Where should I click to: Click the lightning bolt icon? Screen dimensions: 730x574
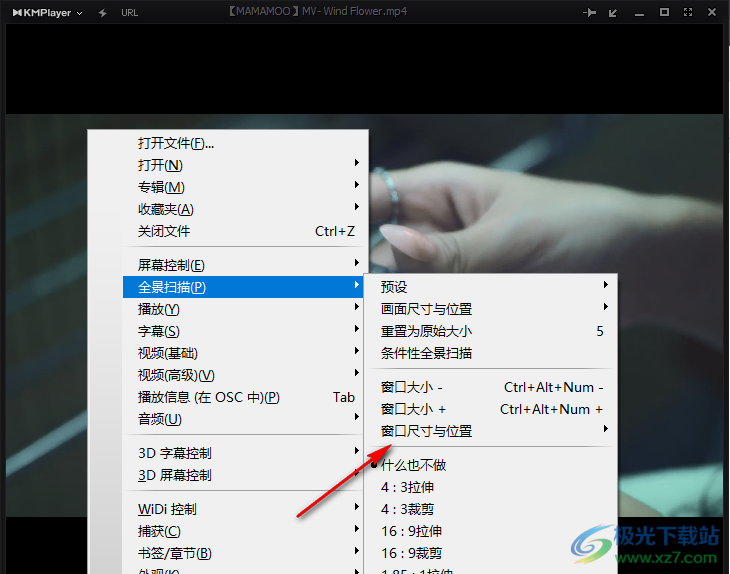(102, 13)
